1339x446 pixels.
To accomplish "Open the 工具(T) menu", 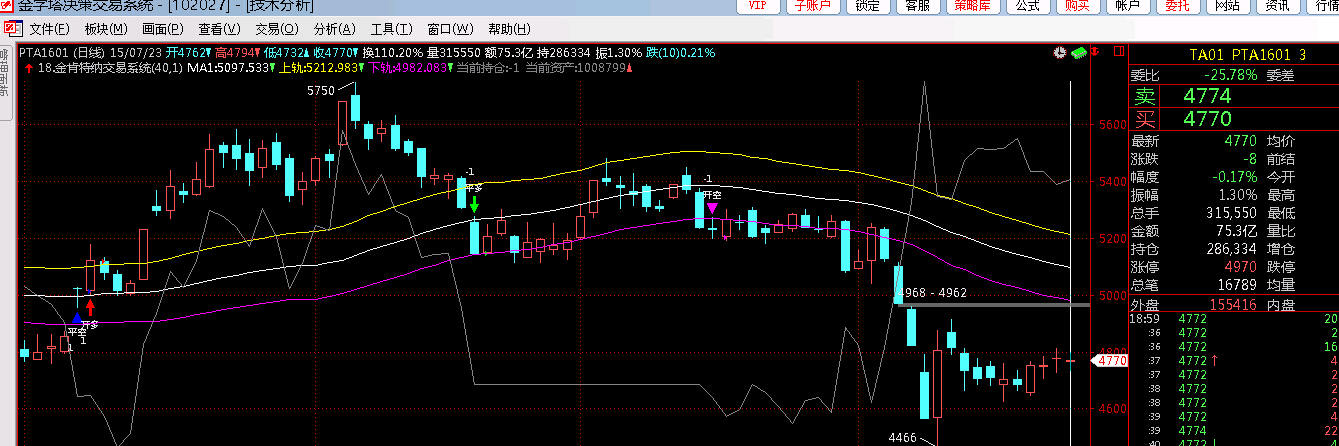I will click(390, 29).
